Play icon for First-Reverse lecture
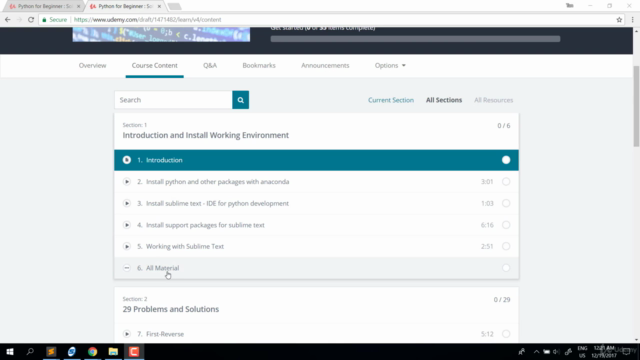 click(127, 334)
